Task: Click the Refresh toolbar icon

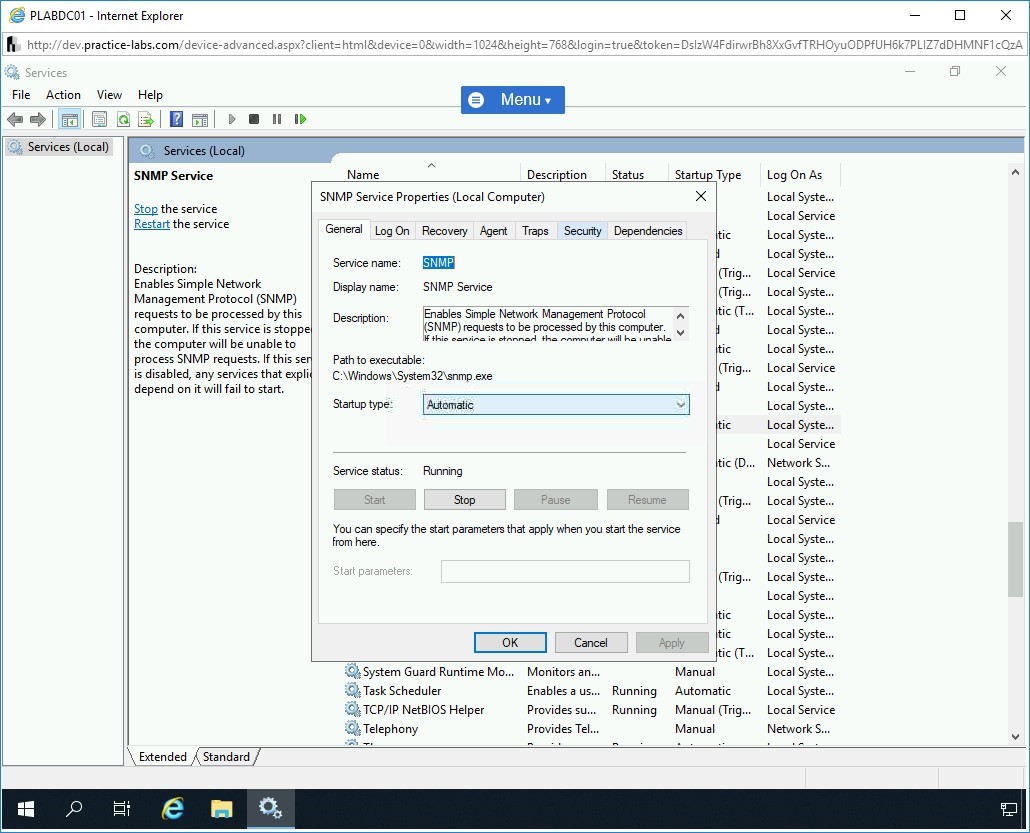Action: click(123, 119)
